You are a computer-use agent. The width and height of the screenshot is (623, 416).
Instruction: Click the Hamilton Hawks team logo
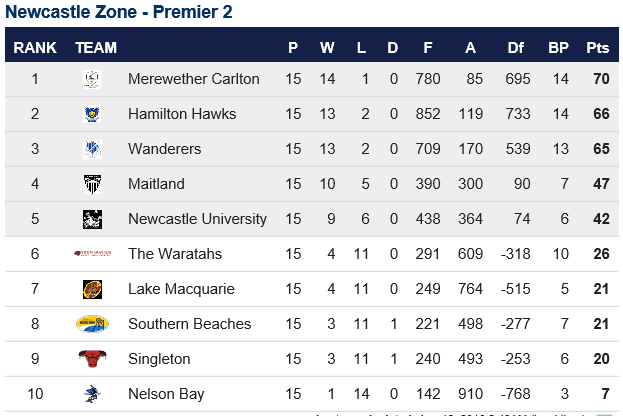pos(92,114)
